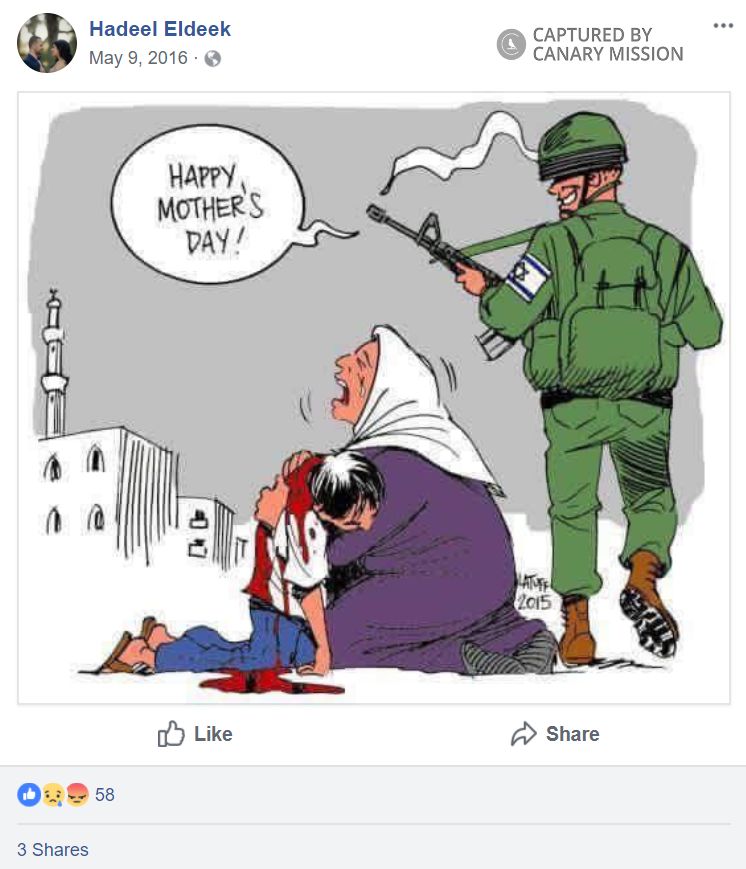The image size is (746, 869).
Task: Open the 58 reactions count
Action: (x=105, y=794)
